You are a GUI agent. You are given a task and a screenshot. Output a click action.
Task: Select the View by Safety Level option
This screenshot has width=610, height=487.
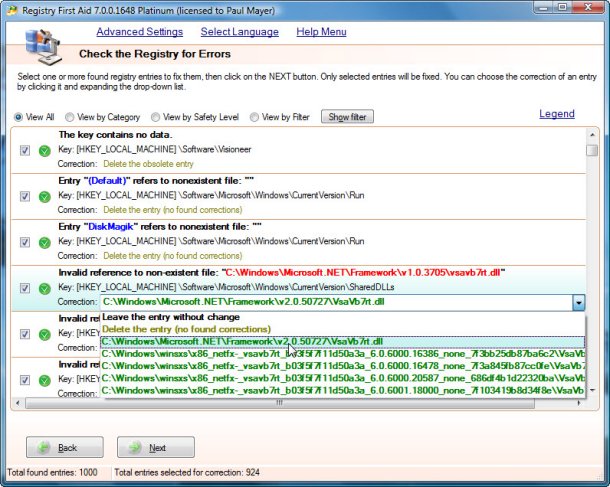pos(155,117)
